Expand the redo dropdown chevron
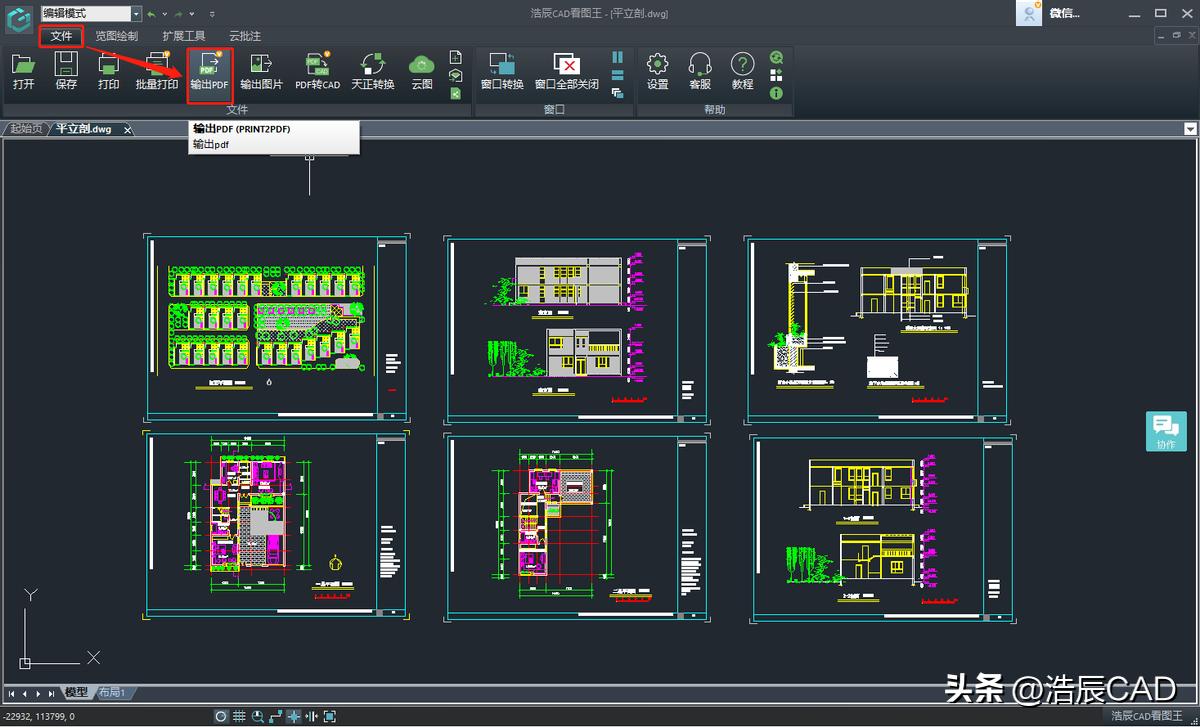 (192, 14)
